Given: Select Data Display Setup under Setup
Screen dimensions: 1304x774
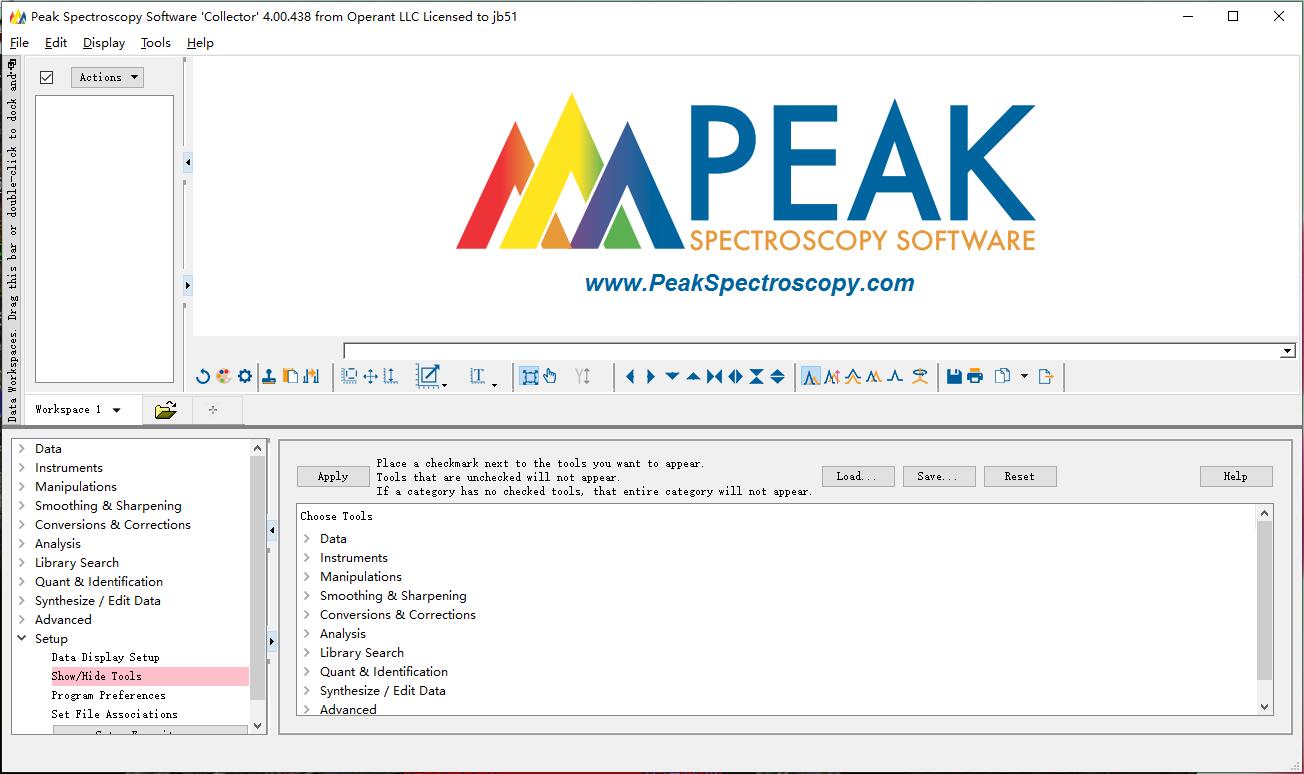Looking at the screenshot, I should [x=105, y=658].
